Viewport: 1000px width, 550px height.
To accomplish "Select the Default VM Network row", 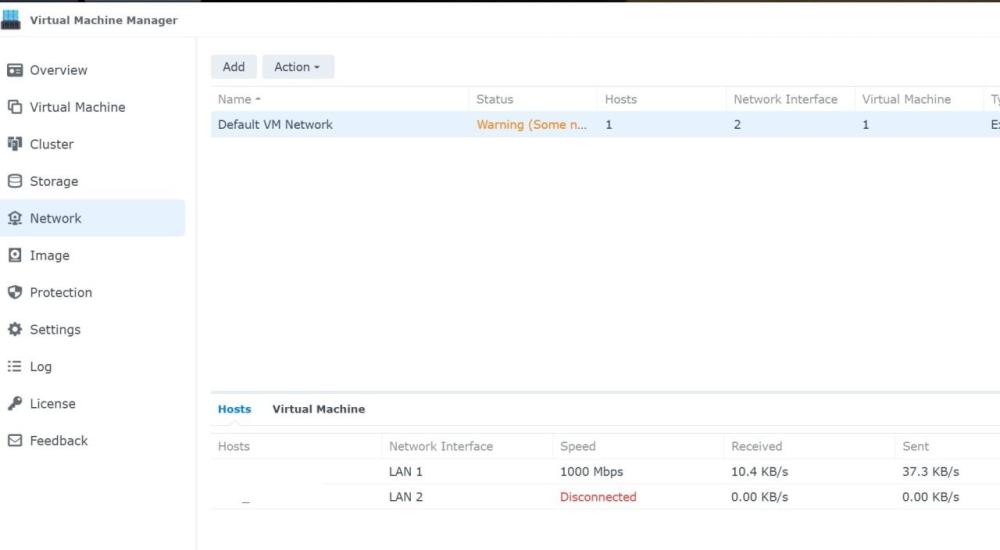I will coord(275,125).
